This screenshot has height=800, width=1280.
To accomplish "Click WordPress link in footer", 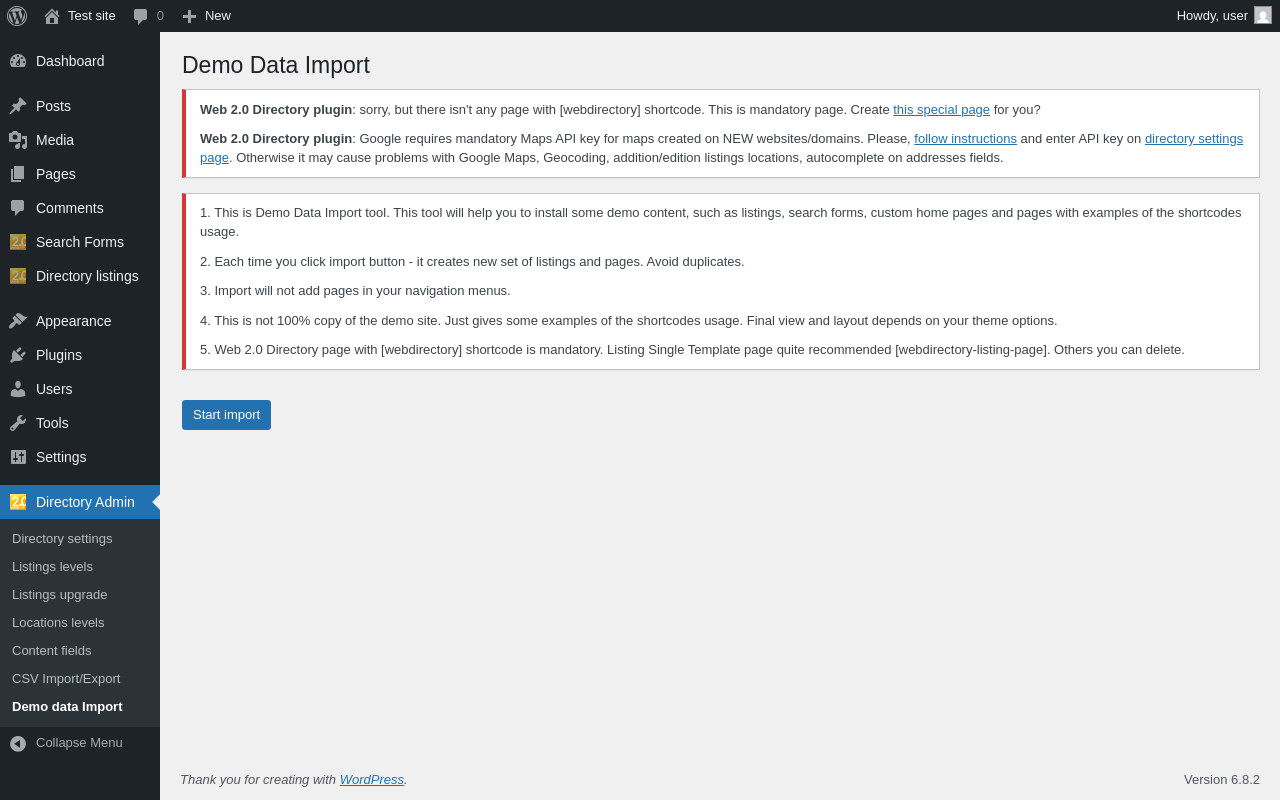I will coord(371,780).
